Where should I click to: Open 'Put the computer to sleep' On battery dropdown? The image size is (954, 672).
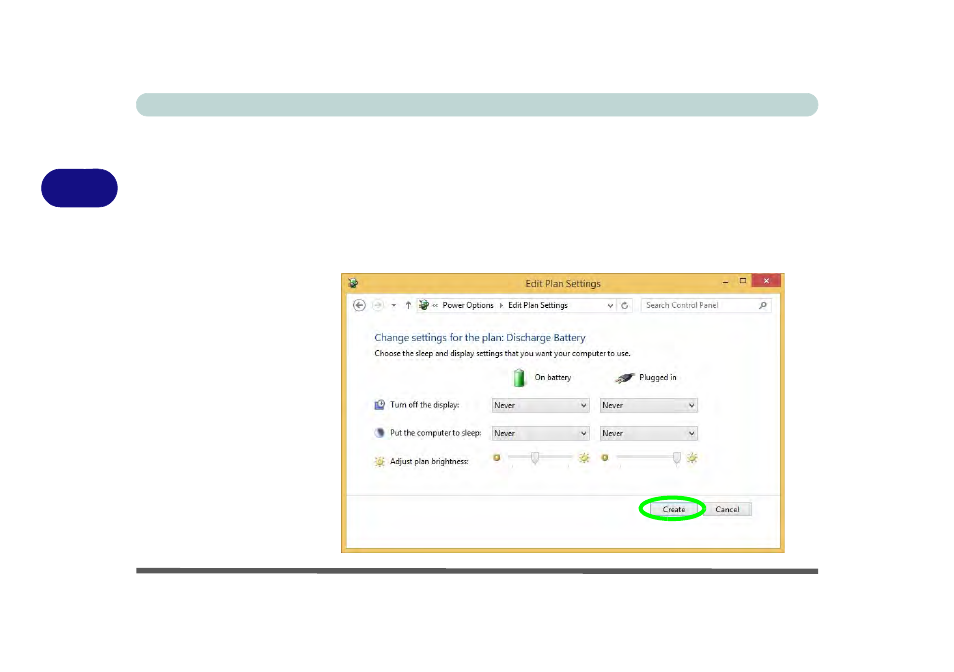point(540,433)
